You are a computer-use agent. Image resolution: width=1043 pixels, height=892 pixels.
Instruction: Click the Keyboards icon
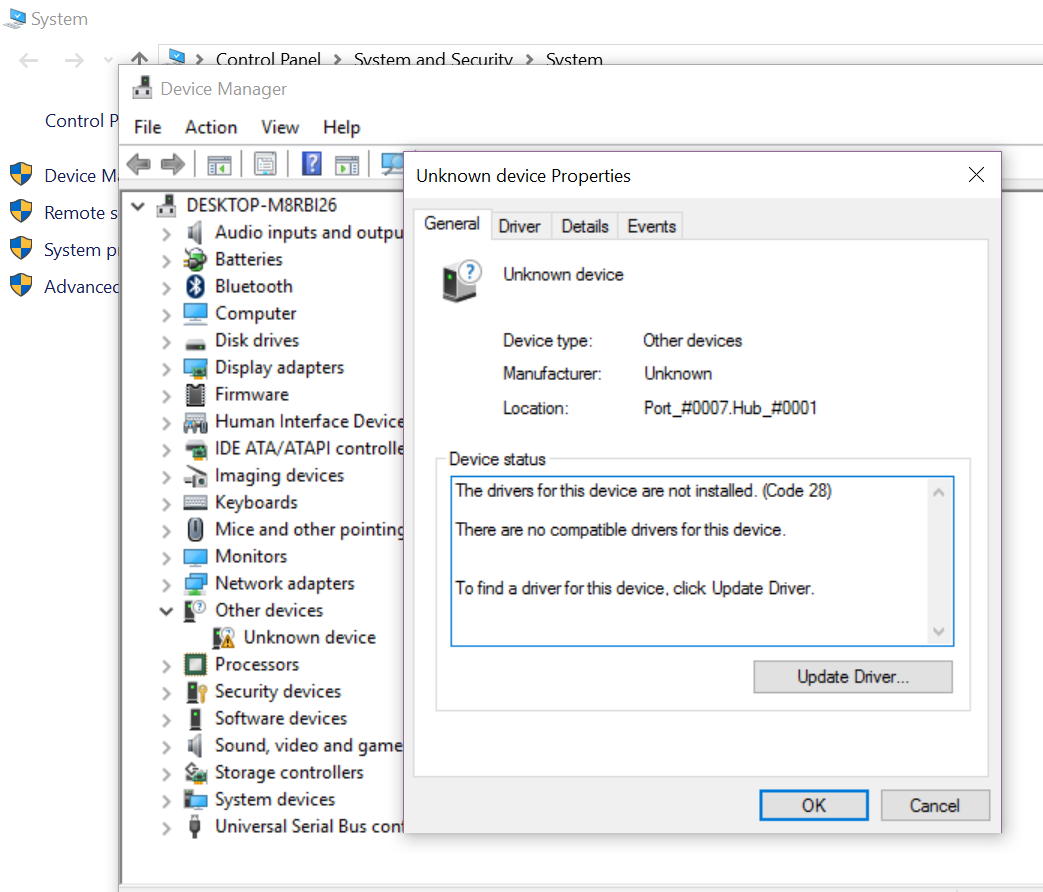tap(195, 502)
